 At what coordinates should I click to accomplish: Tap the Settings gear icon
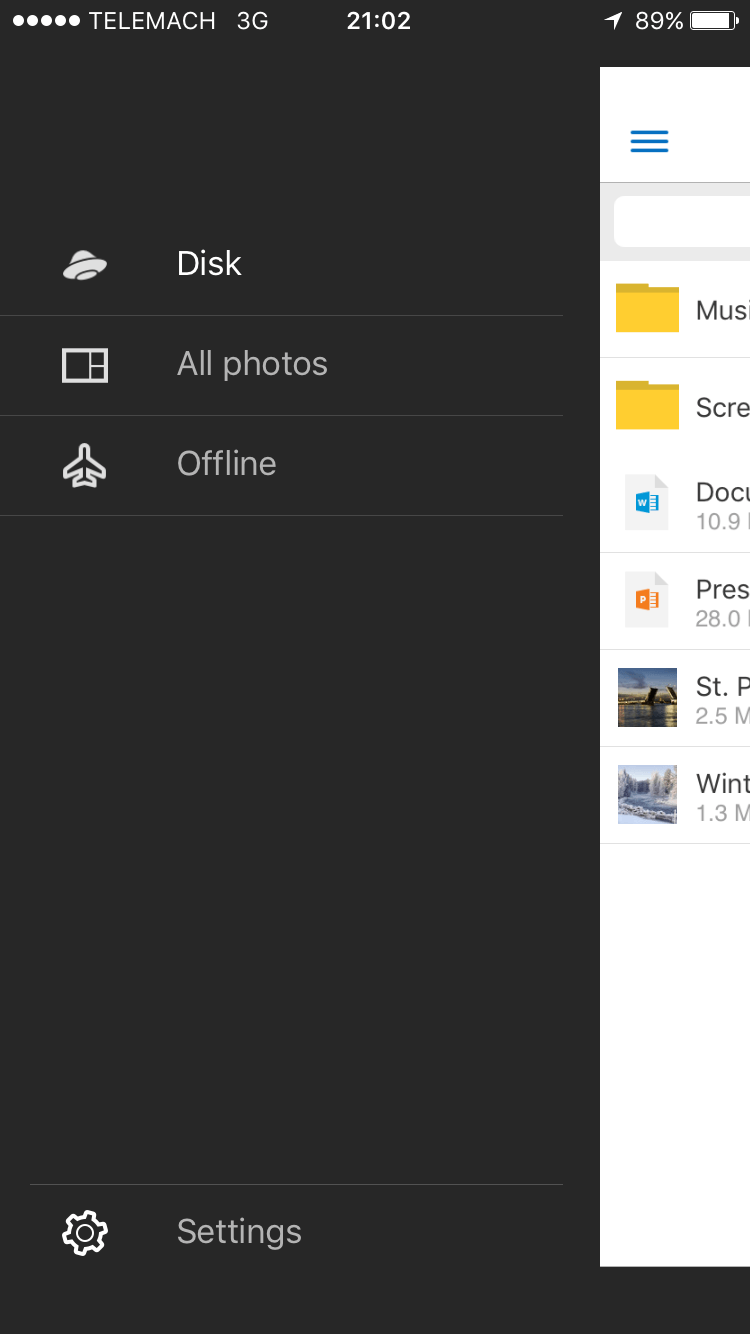tap(85, 1232)
